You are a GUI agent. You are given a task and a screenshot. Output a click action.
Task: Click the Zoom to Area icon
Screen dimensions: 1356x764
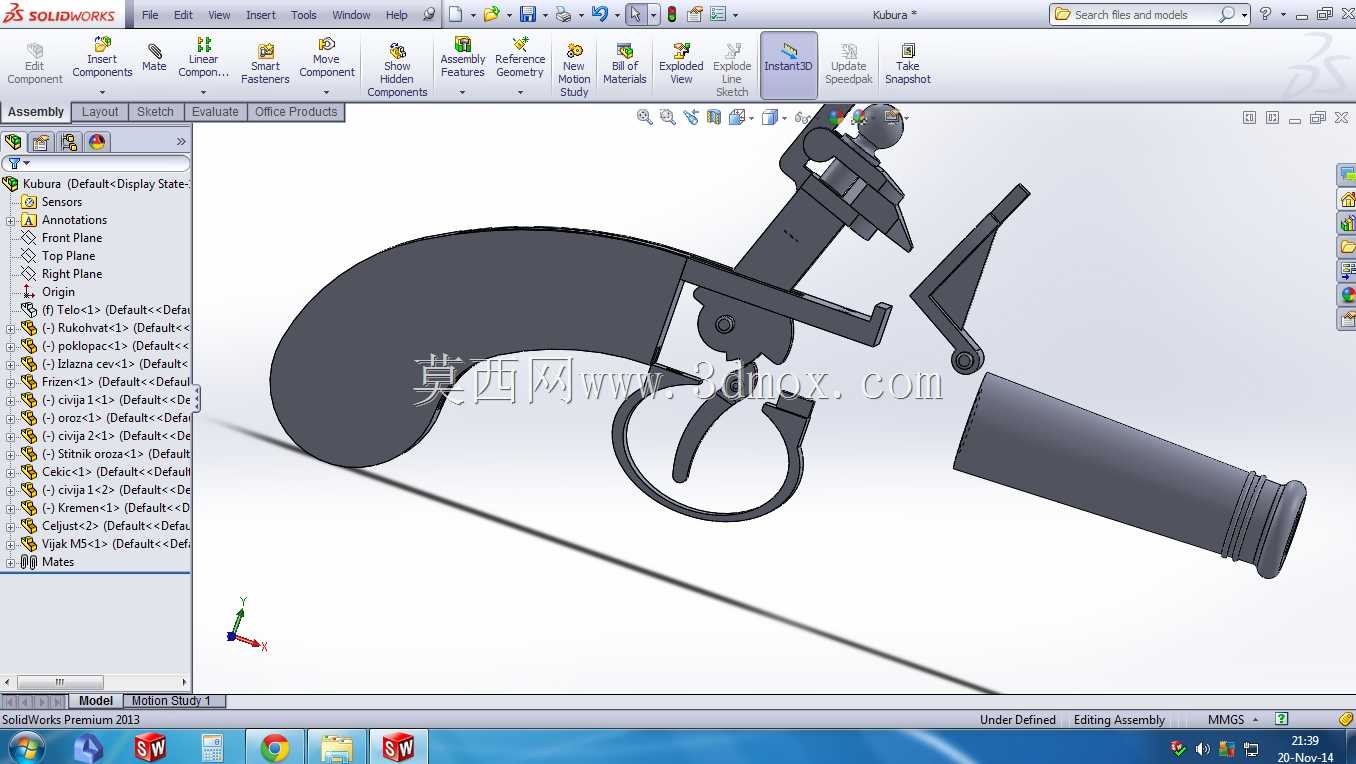(x=668, y=117)
